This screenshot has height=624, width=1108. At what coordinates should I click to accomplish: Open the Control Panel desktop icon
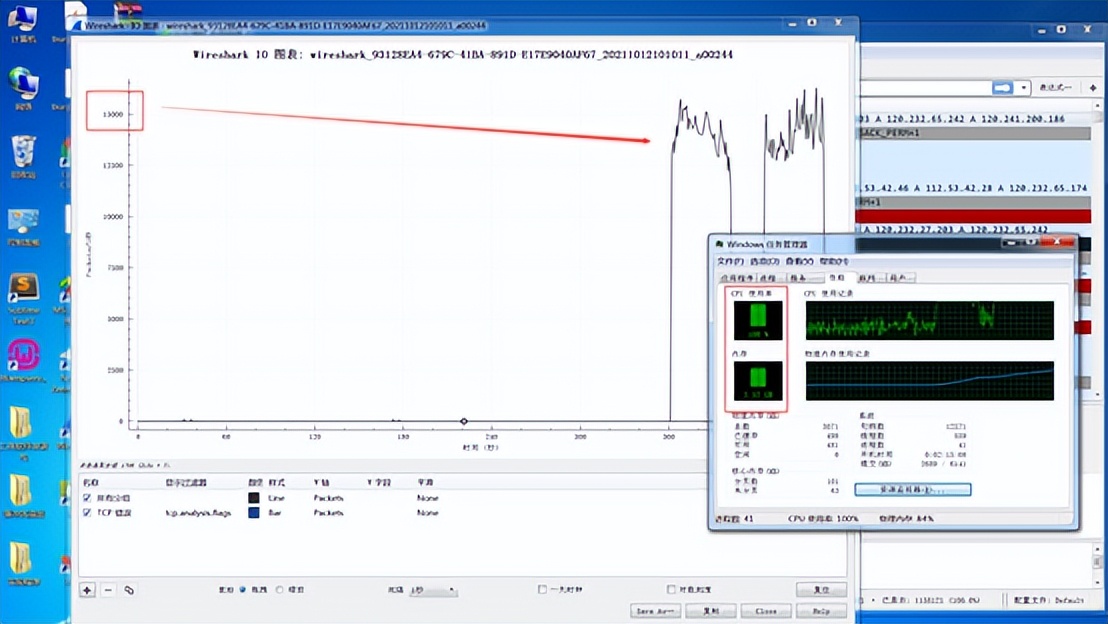pos(23,225)
